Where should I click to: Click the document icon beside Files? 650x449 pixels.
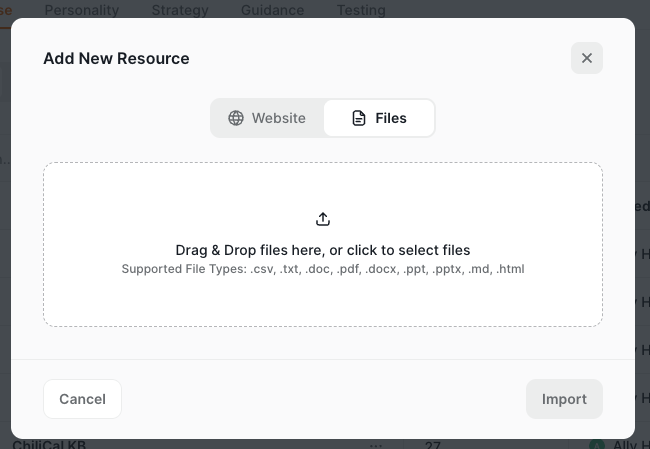359,118
